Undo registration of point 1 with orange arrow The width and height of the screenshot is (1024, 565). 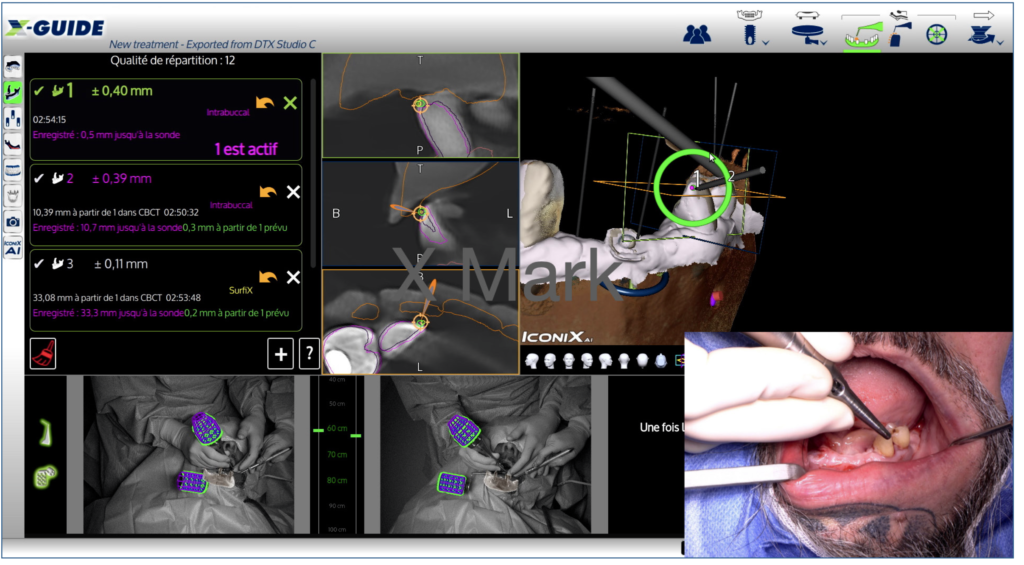pos(264,103)
